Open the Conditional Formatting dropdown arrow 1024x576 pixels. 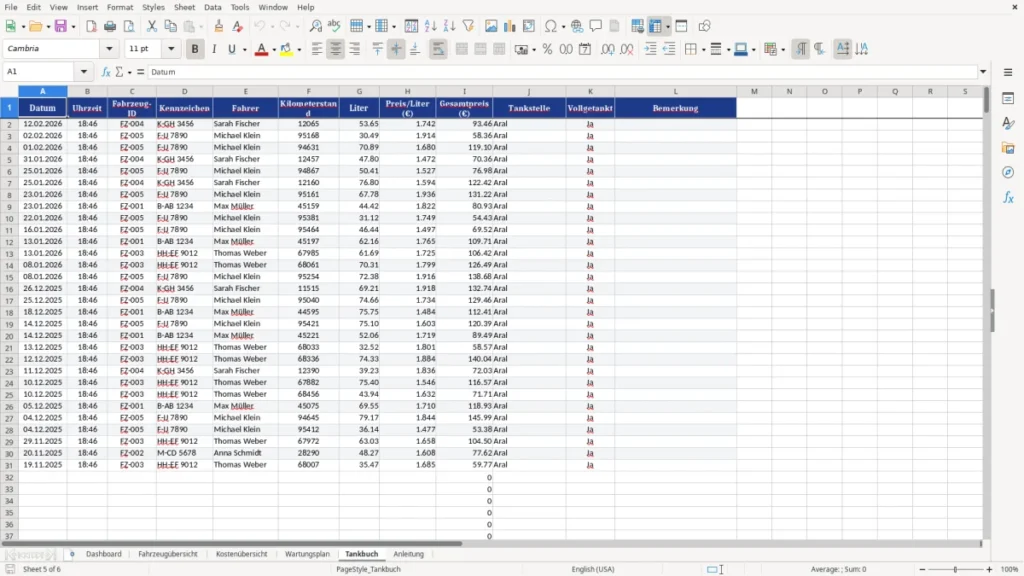tap(783, 50)
